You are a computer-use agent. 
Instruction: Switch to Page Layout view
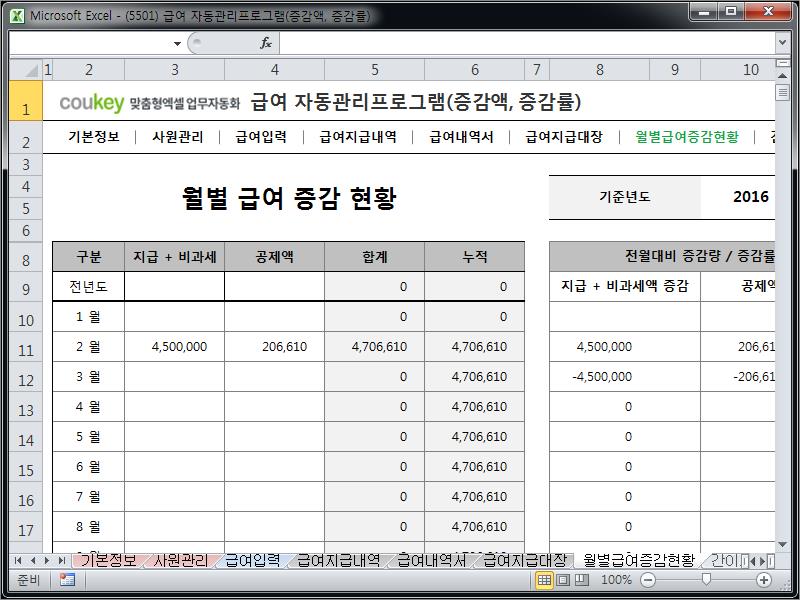563,580
